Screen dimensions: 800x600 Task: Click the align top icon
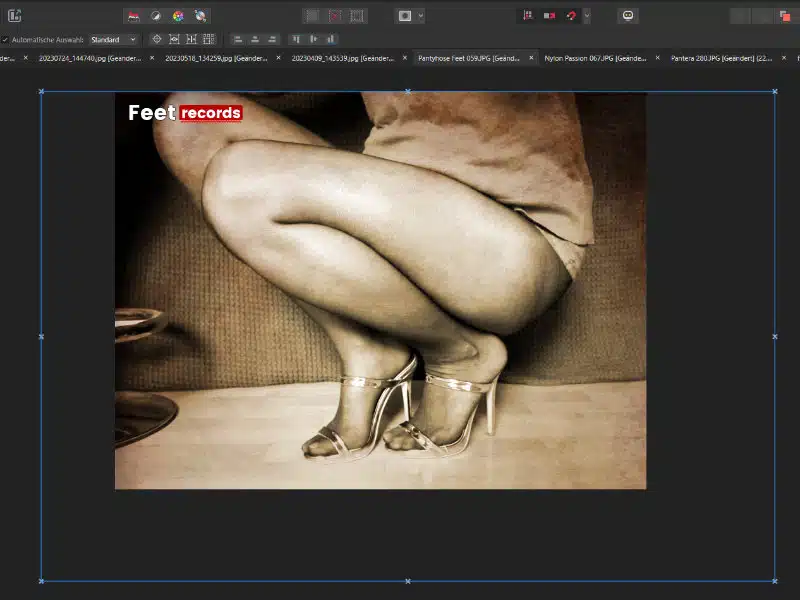[297, 39]
